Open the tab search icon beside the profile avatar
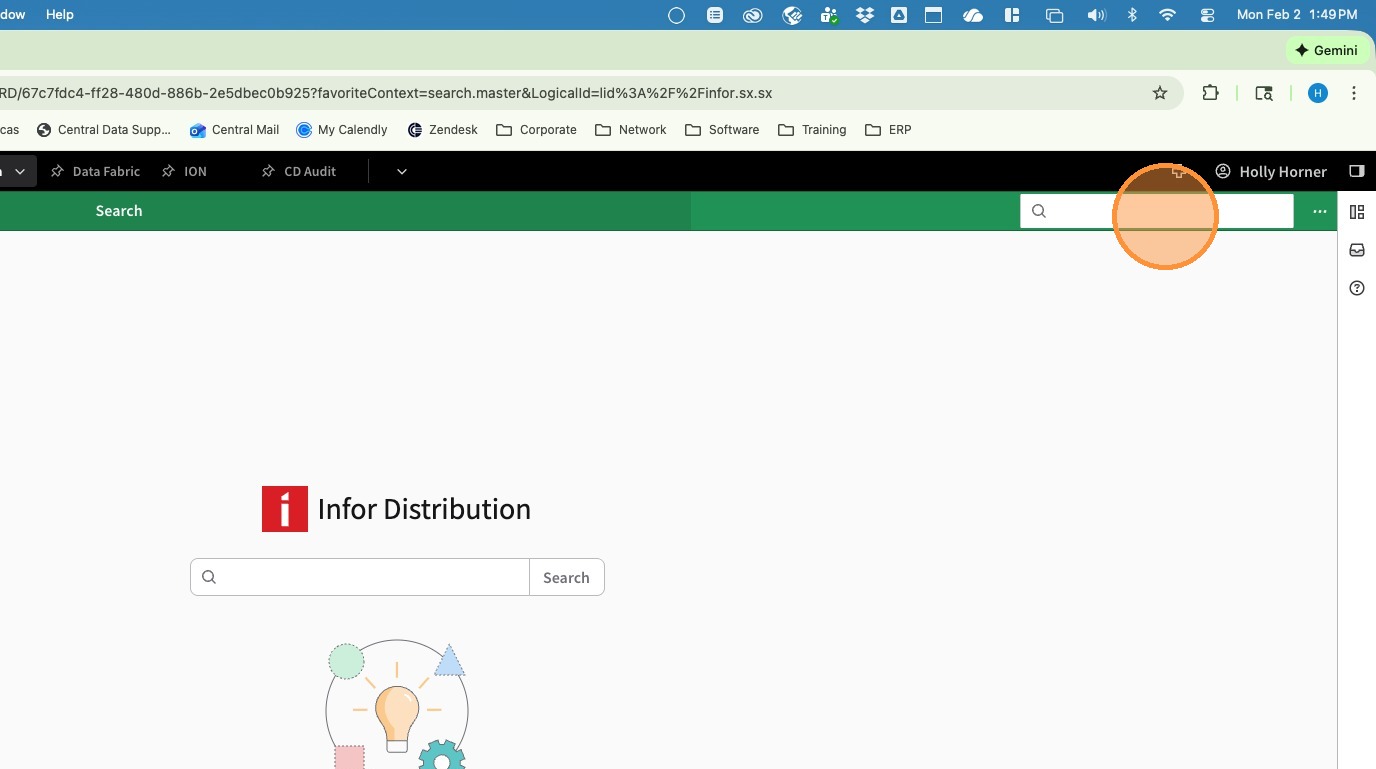 [1264, 93]
